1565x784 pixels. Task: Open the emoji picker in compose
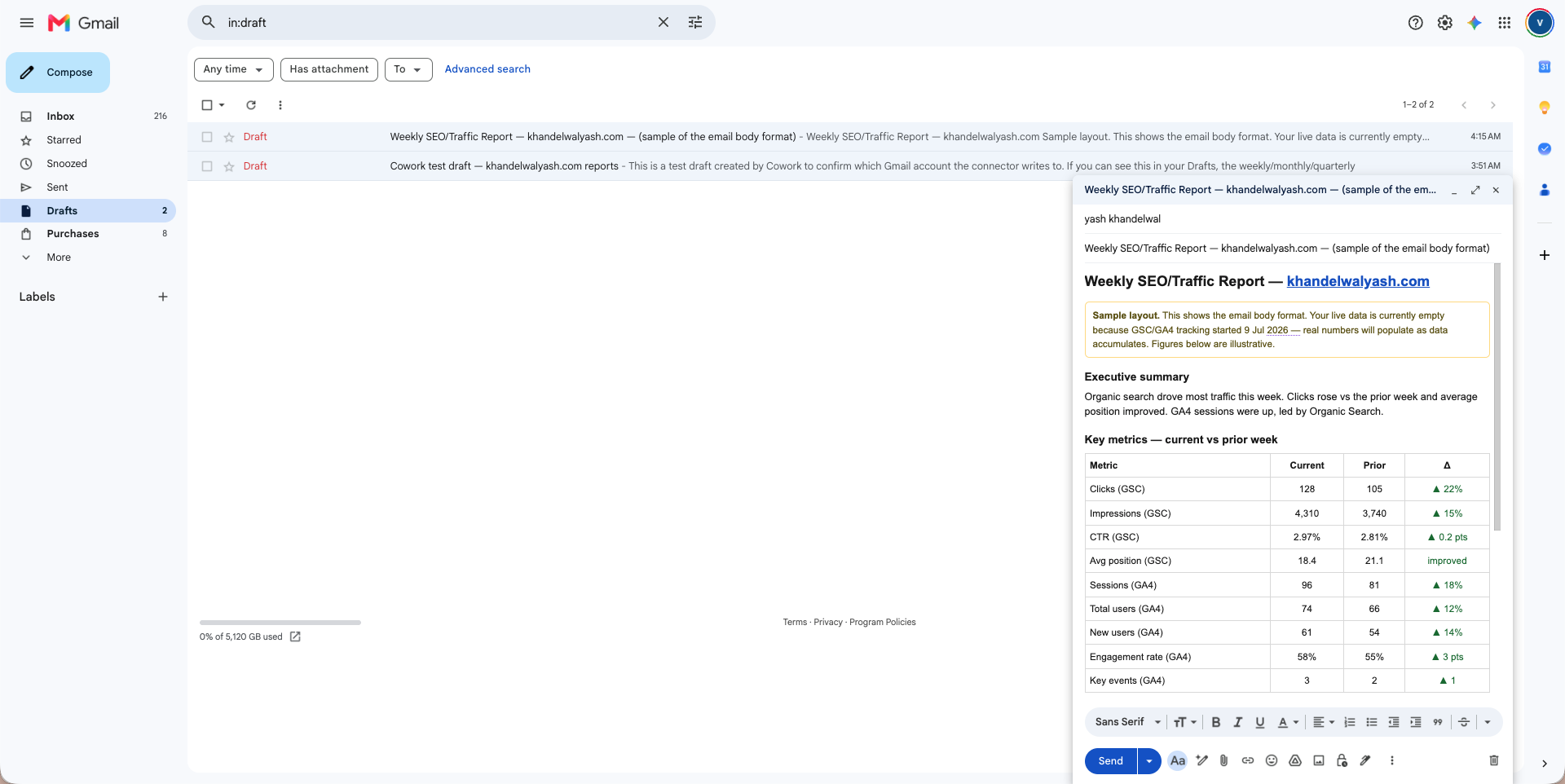point(1271,760)
